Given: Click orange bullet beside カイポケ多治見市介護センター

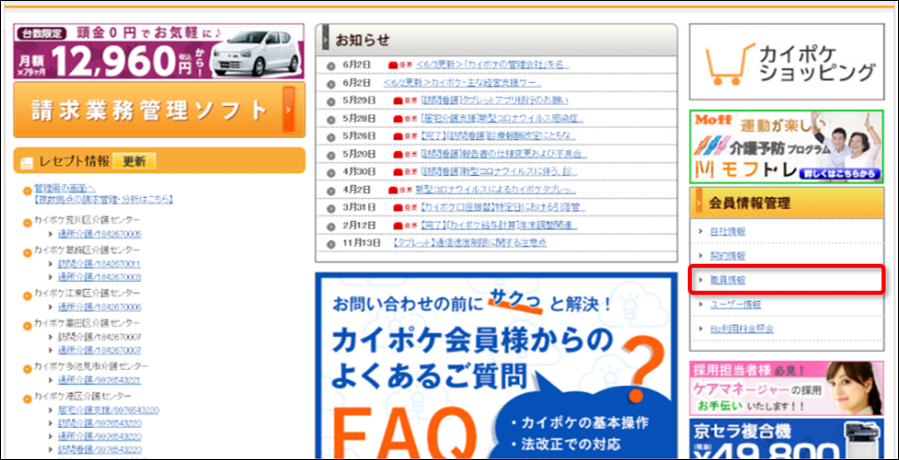Looking at the screenshot, I should coord(27,369).
